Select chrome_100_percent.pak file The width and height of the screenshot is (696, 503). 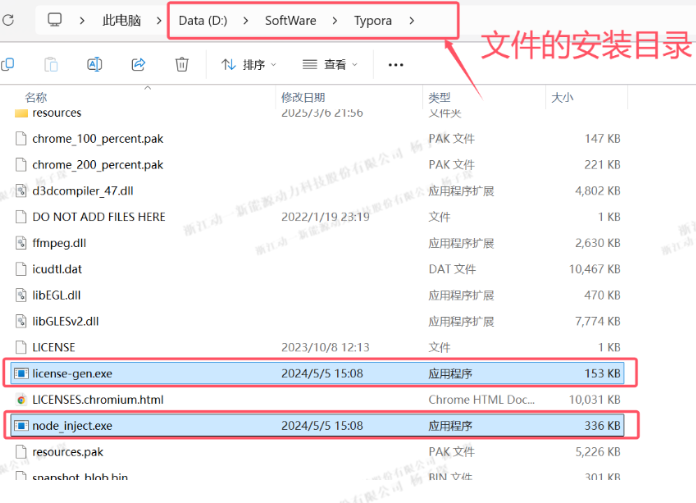98,139
